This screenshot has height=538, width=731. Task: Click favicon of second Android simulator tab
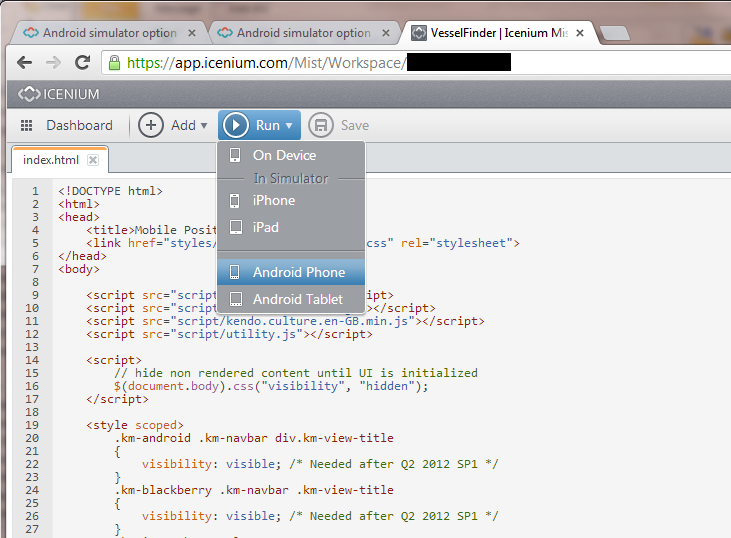coord(225,33)
